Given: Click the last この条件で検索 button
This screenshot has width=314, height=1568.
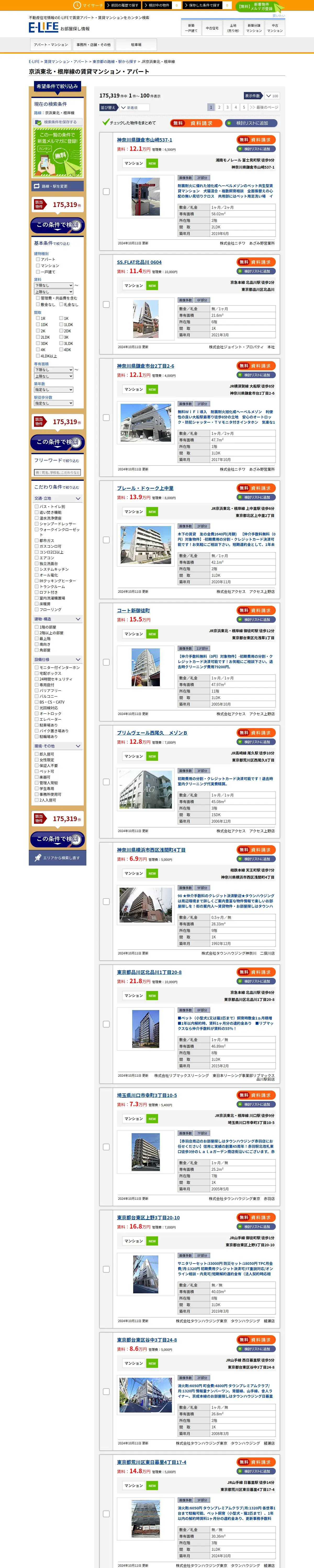Looking at the screenshot, I should tap(58, 839).
